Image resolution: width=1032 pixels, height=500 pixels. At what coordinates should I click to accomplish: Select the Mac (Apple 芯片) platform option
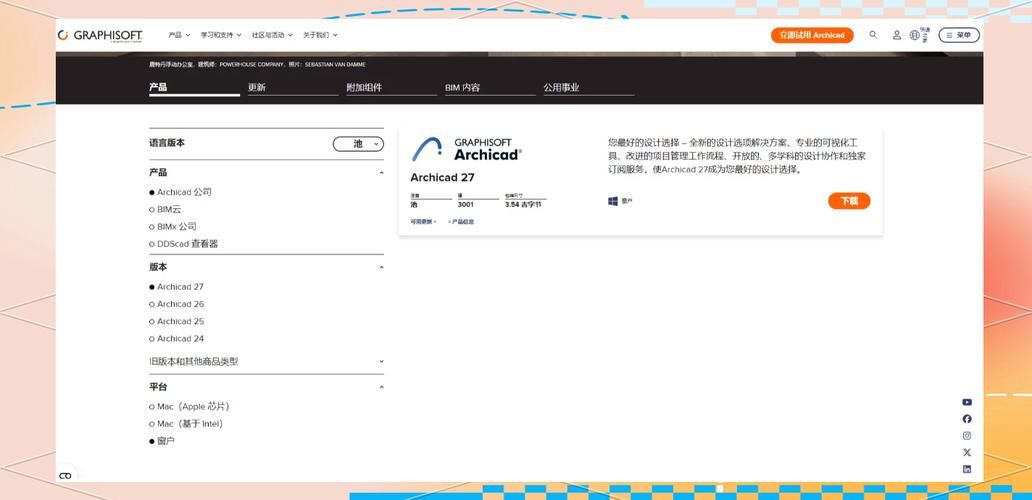190,407
